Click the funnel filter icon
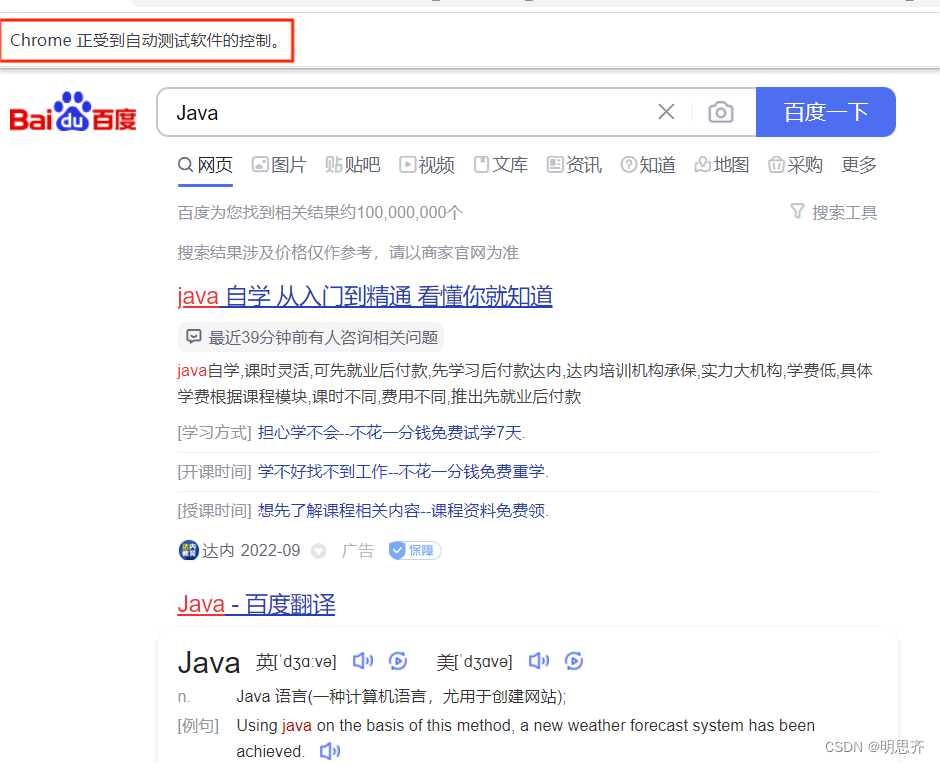 (x=797, y=211)
